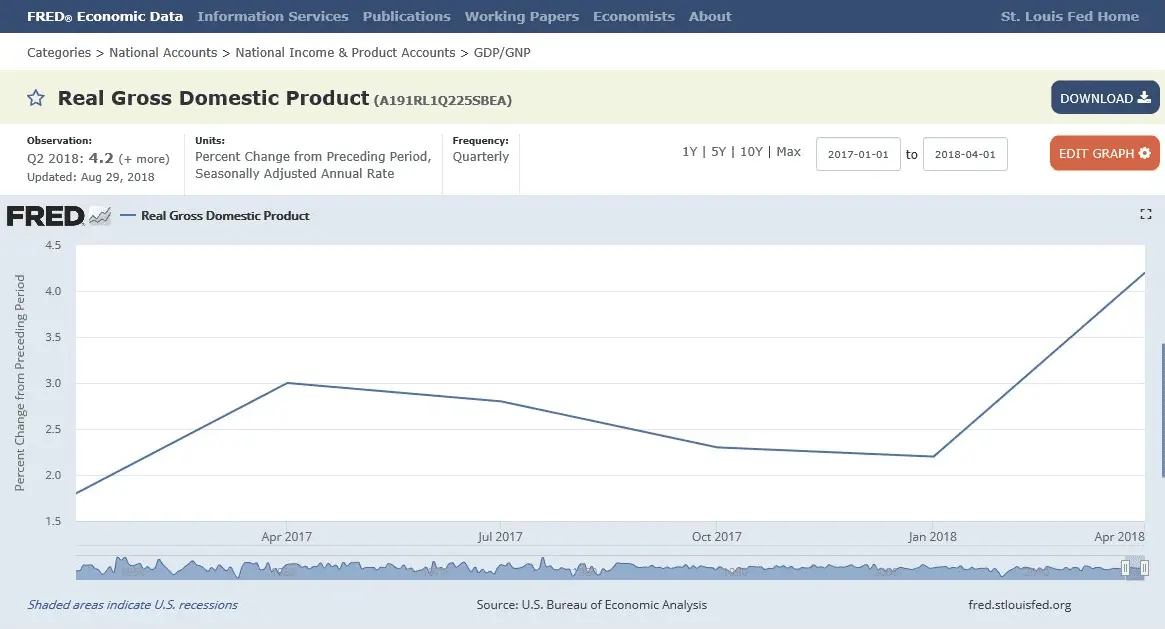The width and height of the screenshot is (1165, 629).
Task: Select the 10Y time range
Action: pyautogui.click(x=751, y=152)
